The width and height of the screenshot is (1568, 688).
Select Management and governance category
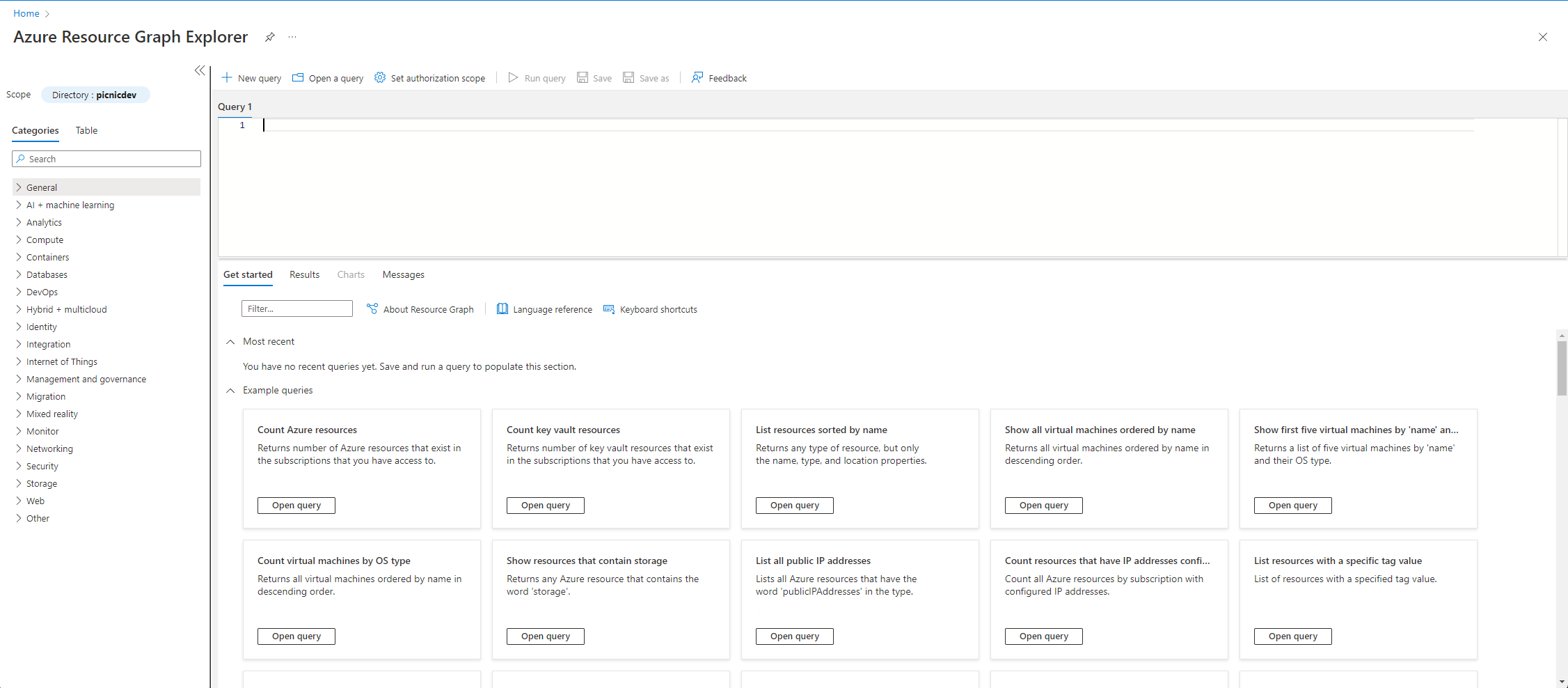click(106, 379)
